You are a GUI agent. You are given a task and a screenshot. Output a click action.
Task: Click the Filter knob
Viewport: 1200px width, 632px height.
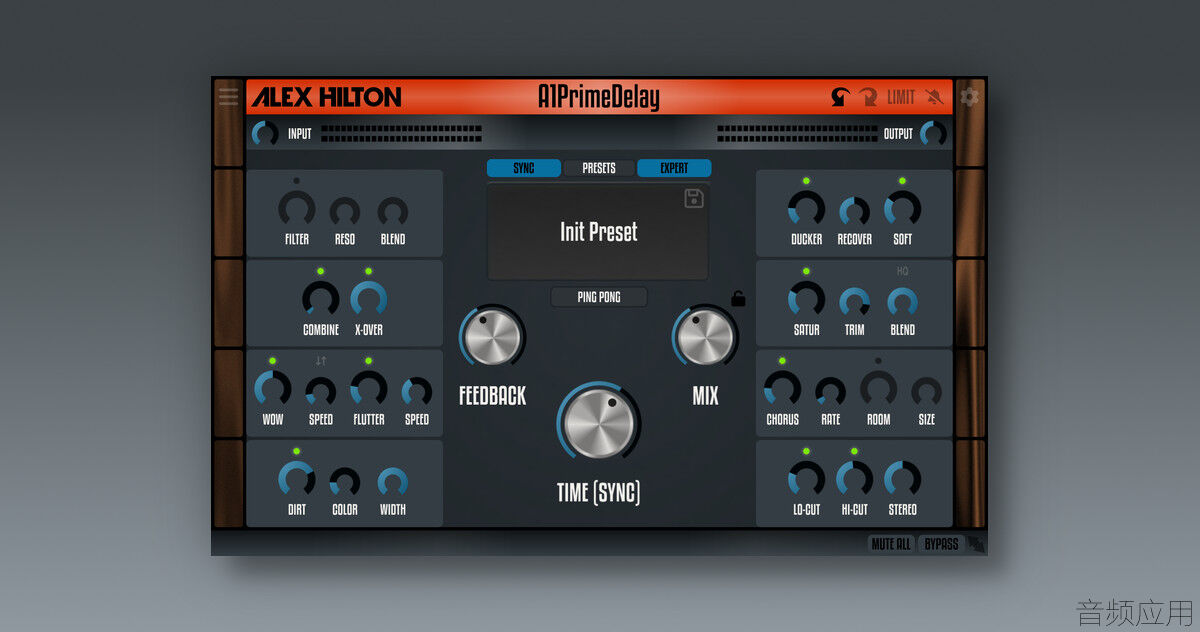click(x=296, y=210)
